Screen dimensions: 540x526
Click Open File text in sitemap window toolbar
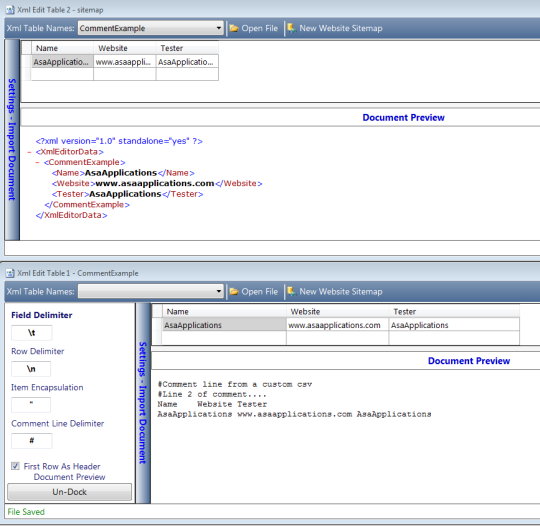coord(260,28)
